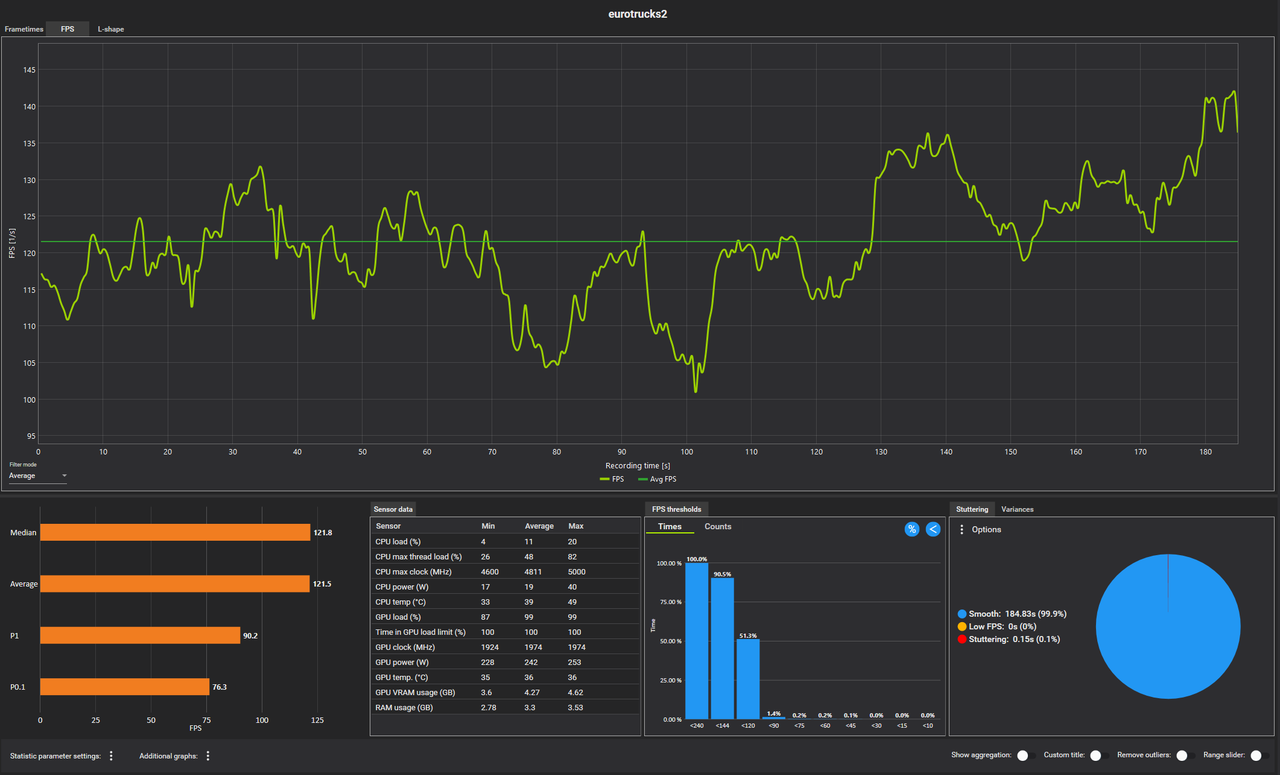Image resolution: width=1280 pixels, height=775 pixels.
Task: Click the 'CPU power (W)' row
Action: 505,586
